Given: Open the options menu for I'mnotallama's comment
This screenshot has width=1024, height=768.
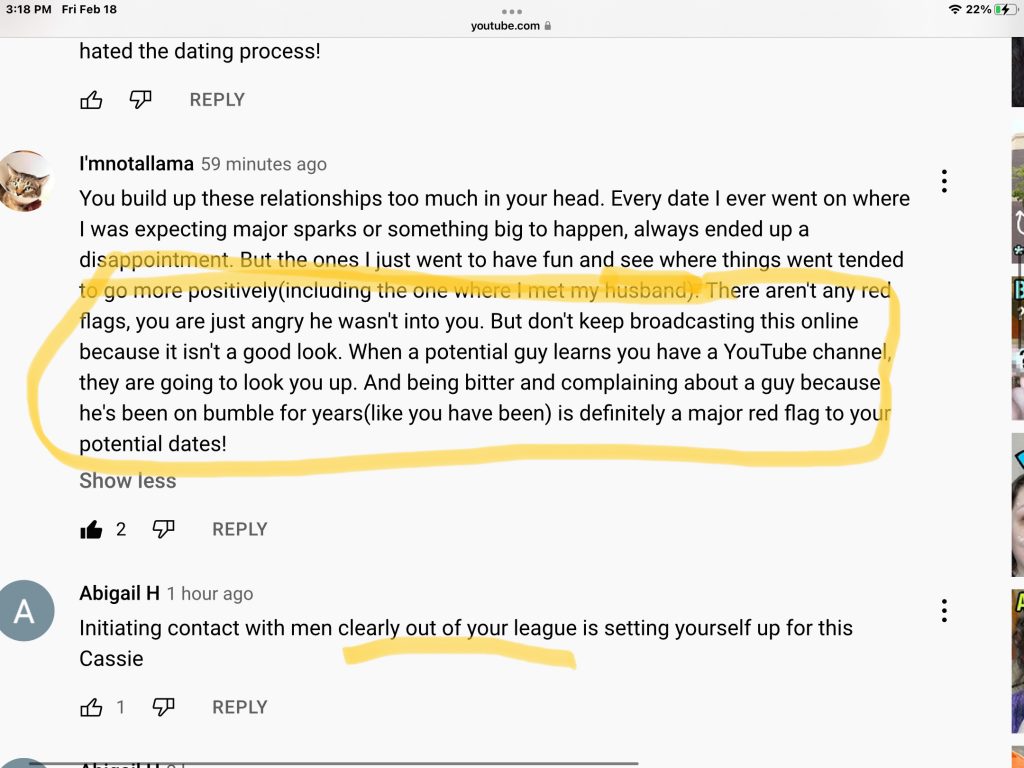Looking at the screenshot, I should pos(944,181).
